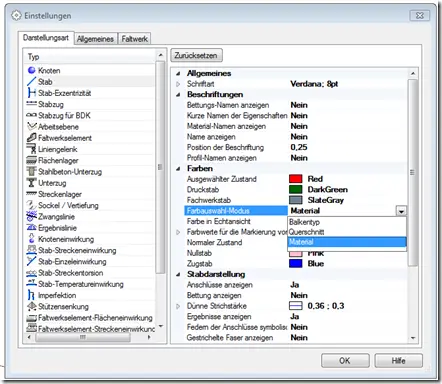
Task: Switch to the Darstellungsart tab
Action: (x=46, y=38)
